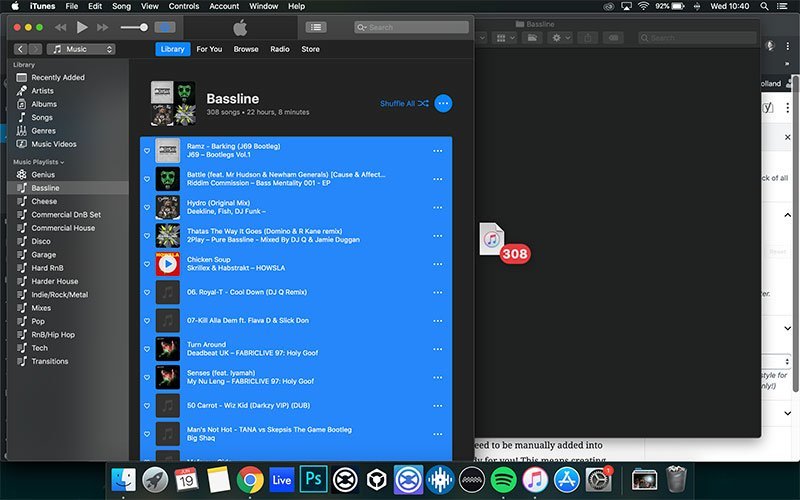
Task: Open Spotify from the Dock
Action: [x=503, y=480]
